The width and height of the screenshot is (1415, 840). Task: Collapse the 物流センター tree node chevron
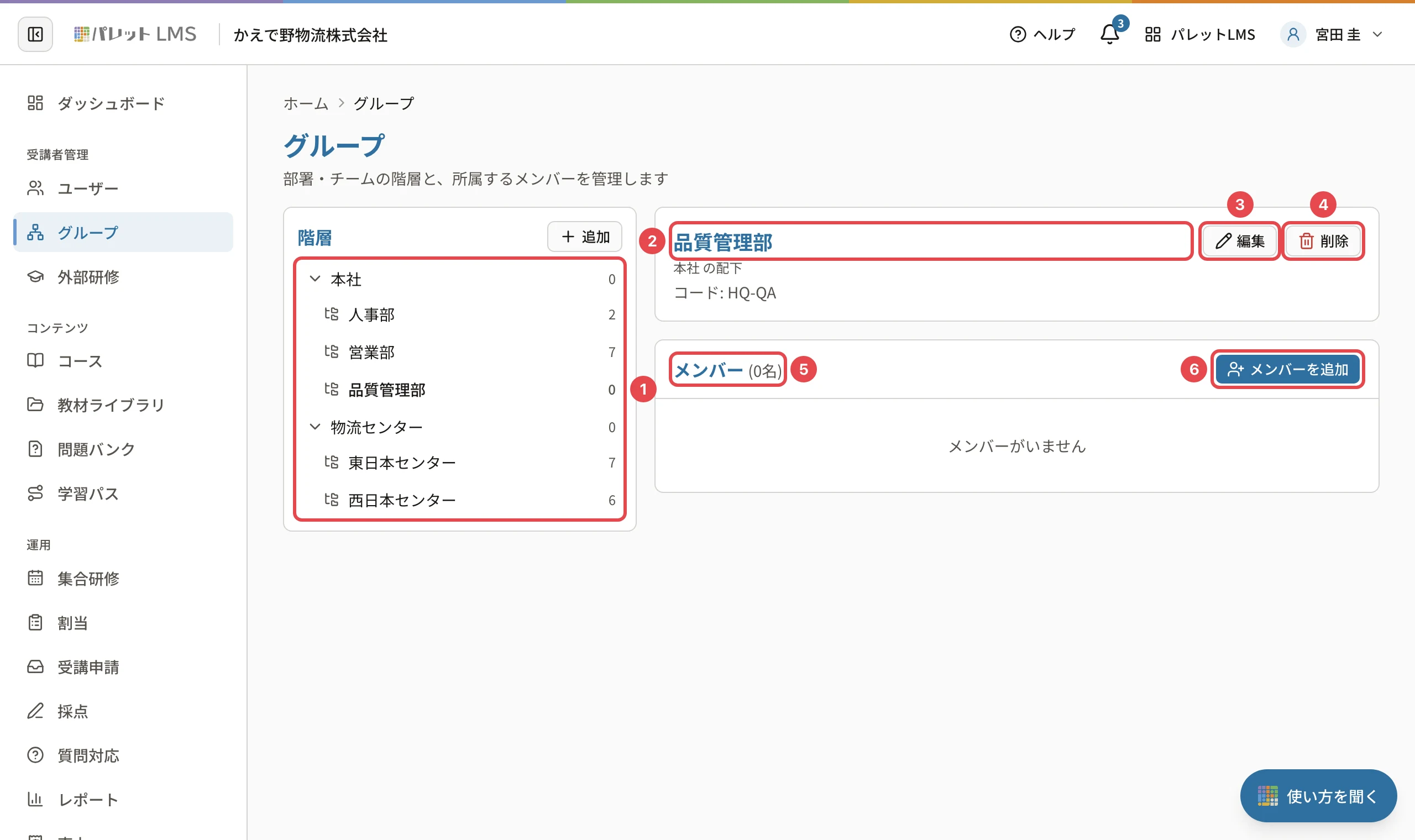315,427
